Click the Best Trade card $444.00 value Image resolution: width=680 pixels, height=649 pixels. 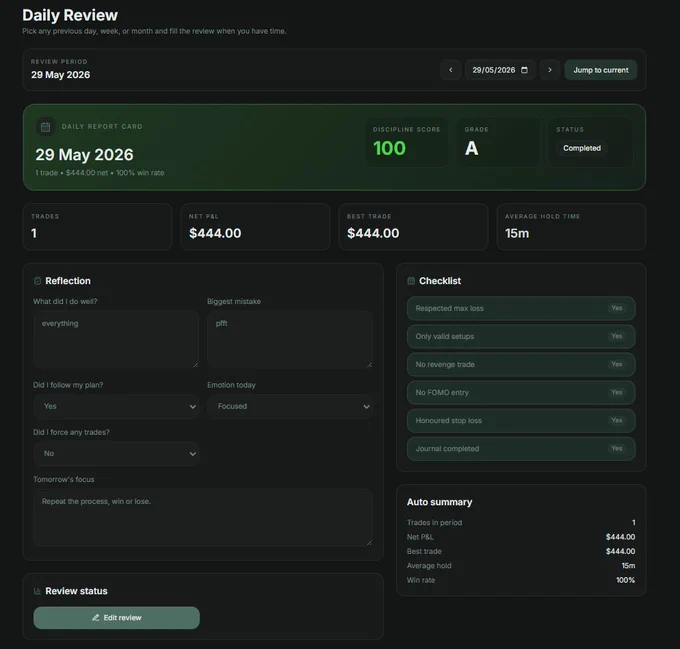373,233
